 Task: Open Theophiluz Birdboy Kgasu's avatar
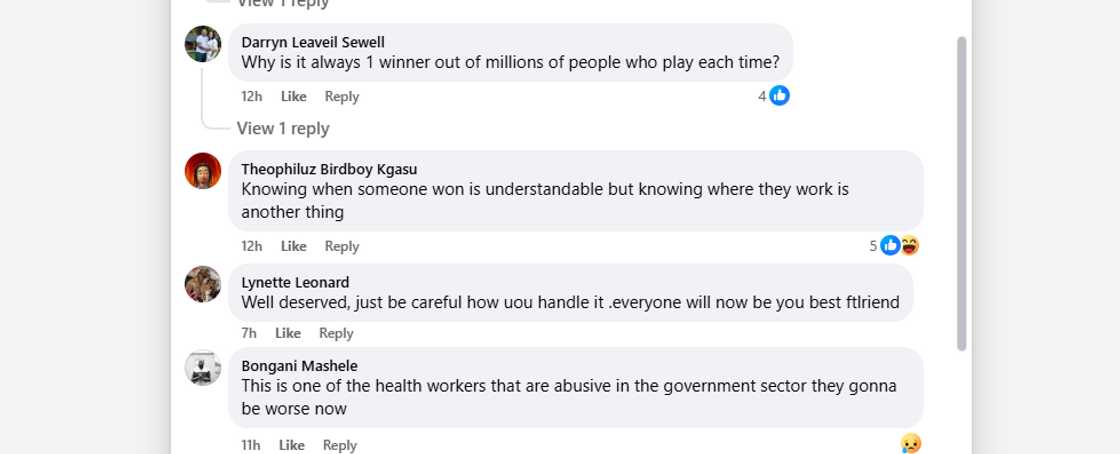click(x=203, y=171)
